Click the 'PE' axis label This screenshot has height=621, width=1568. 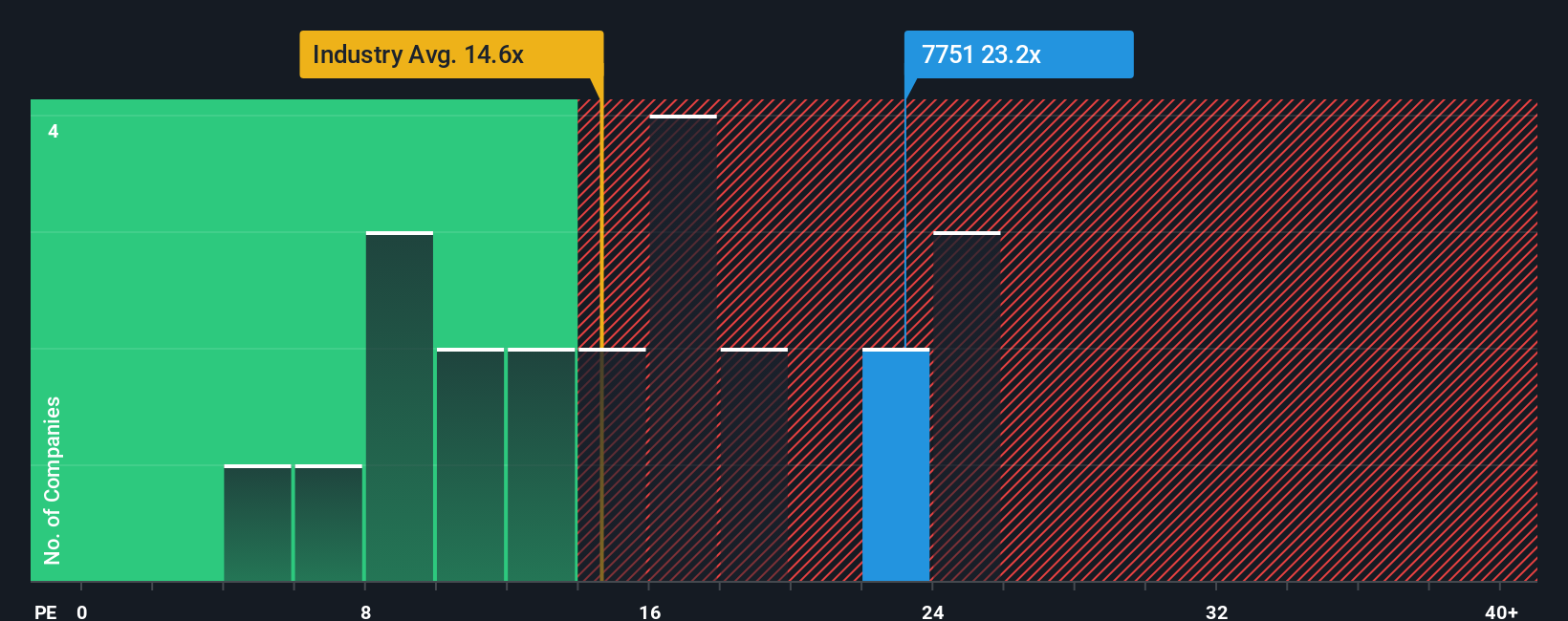[46, 611]
